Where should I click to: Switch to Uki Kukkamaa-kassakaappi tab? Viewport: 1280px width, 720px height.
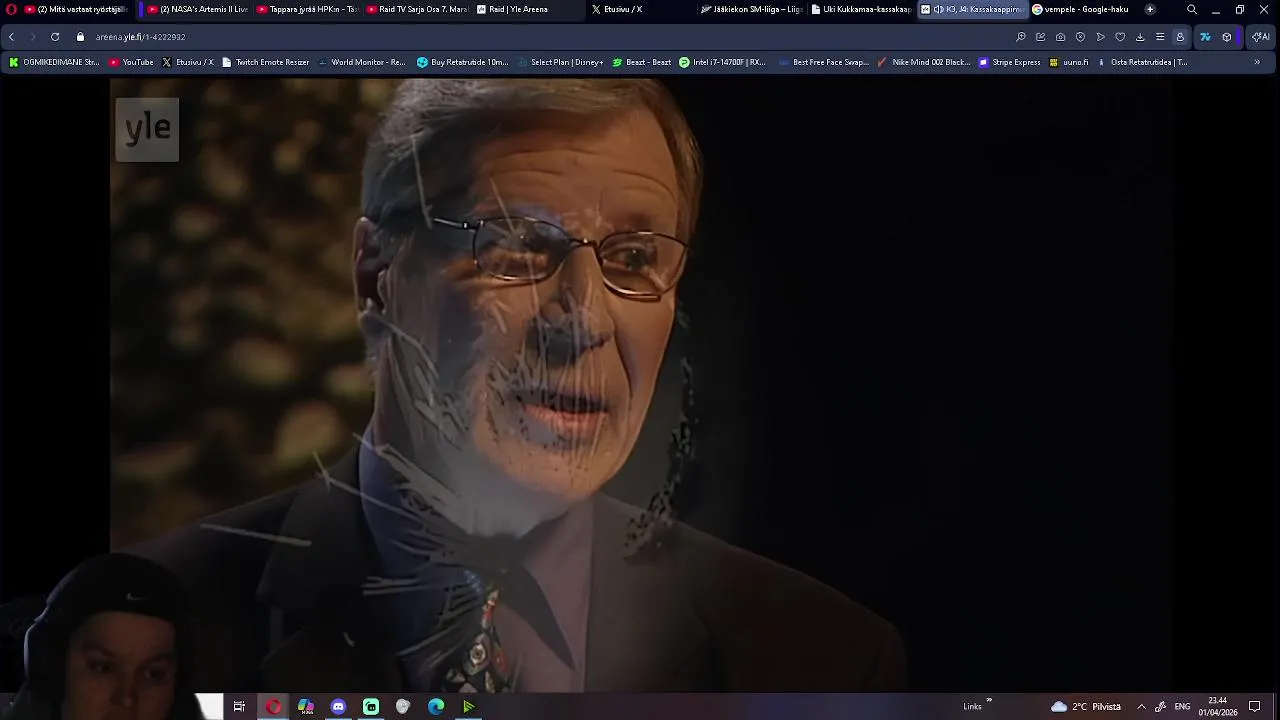tap(862, 9)
